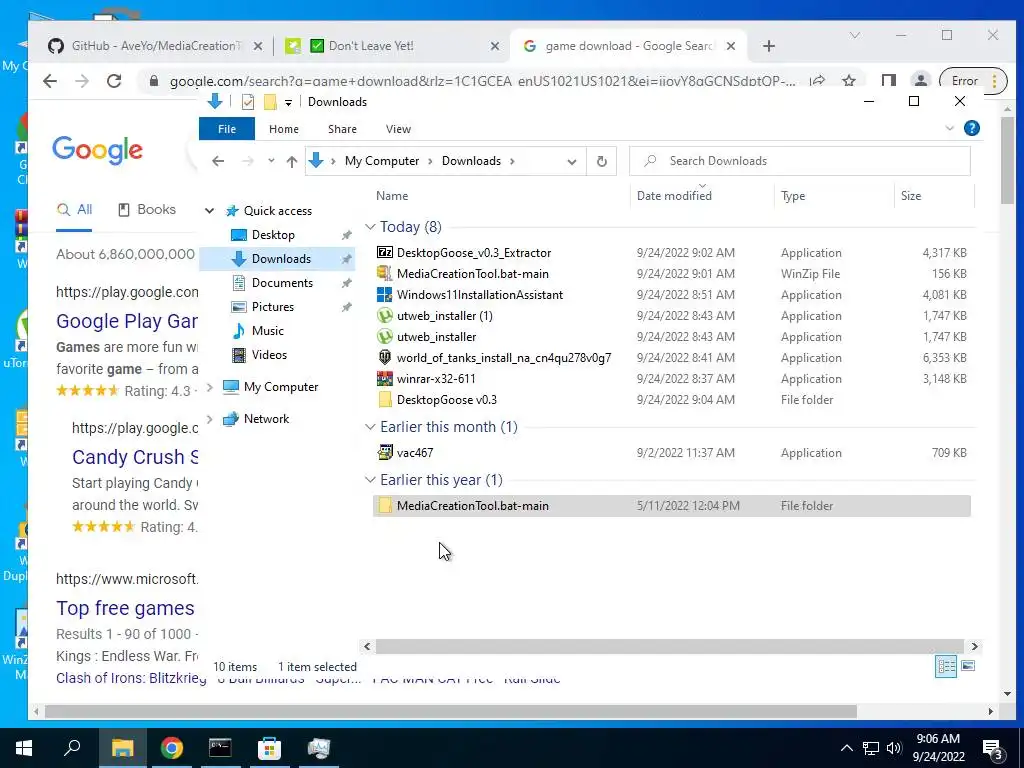Switch to Details view layout icon
The width and height of the screenshot is (1024, 768).
click(946, 666)
